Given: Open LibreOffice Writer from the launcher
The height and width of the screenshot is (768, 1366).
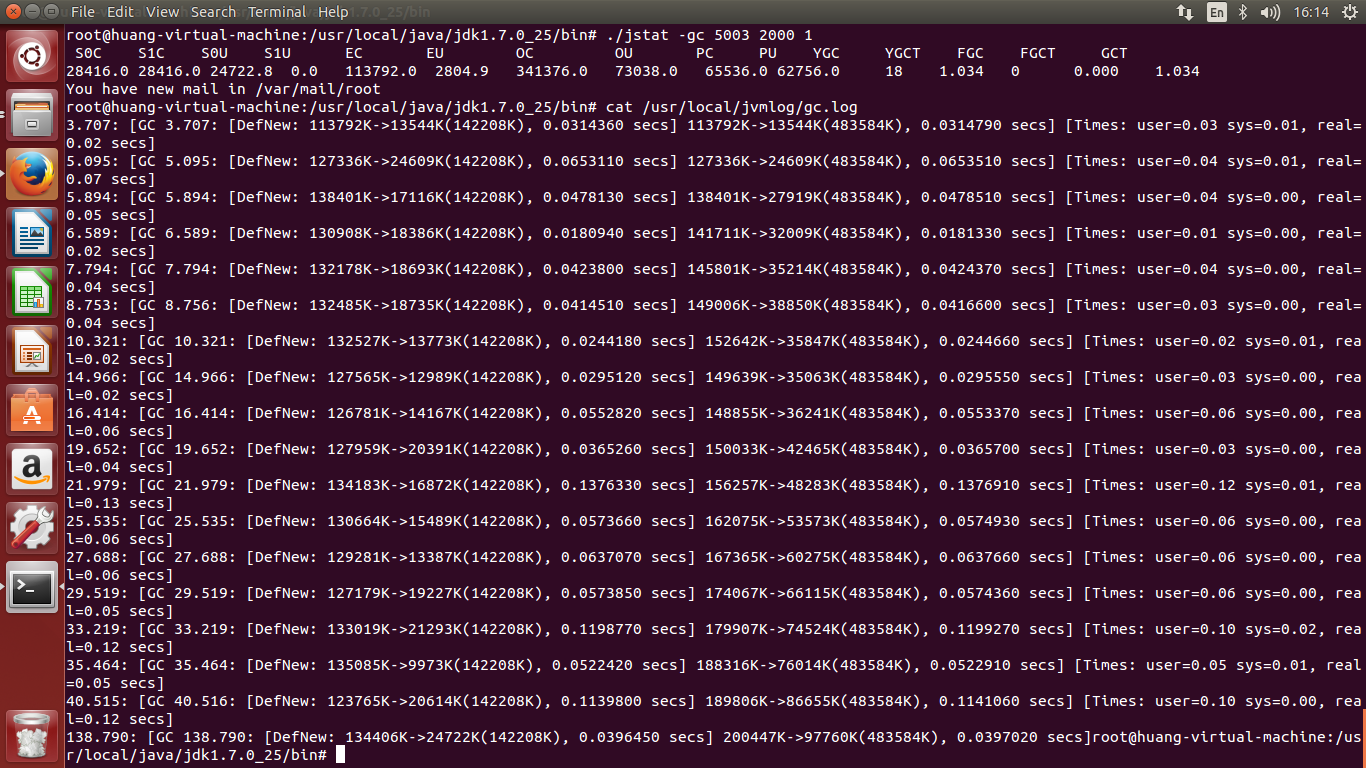Looking at the screenshot, I should point(32,234).
